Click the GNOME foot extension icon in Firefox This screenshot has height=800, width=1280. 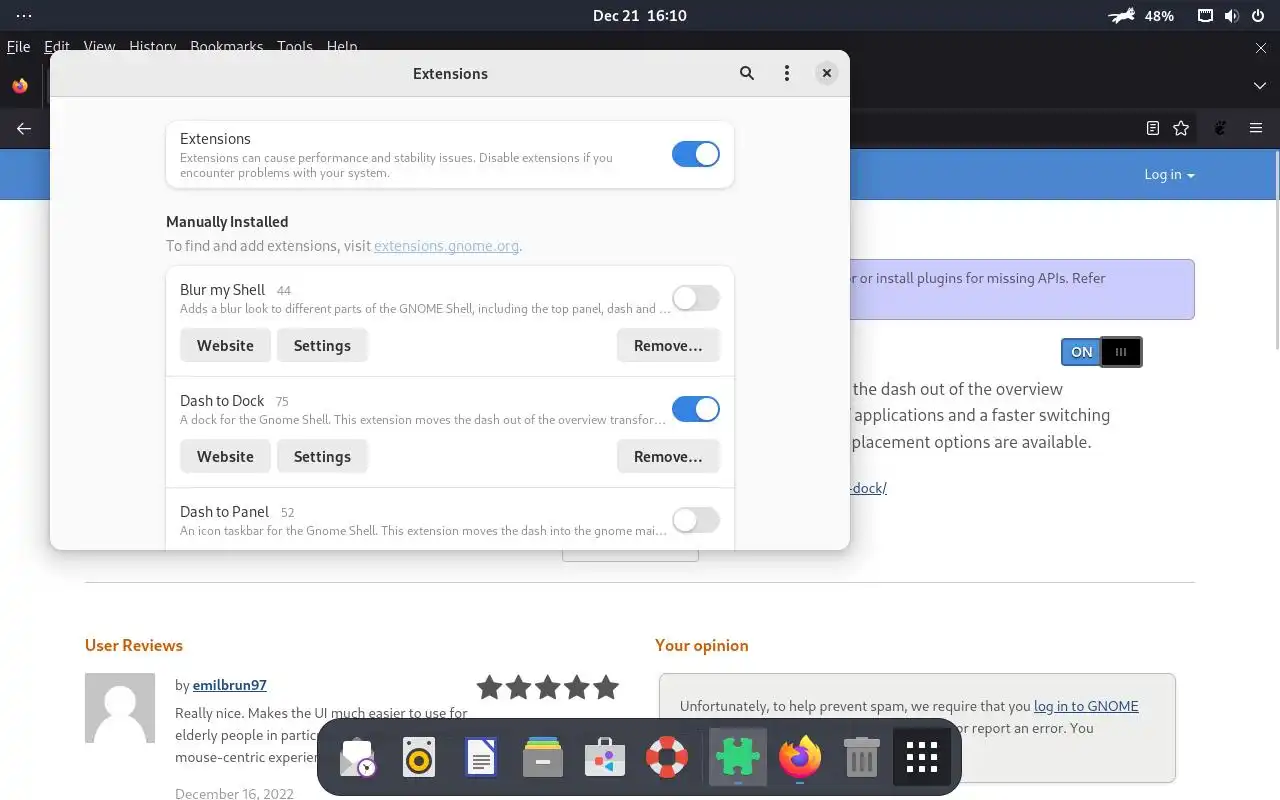[x=1220, y=128]
